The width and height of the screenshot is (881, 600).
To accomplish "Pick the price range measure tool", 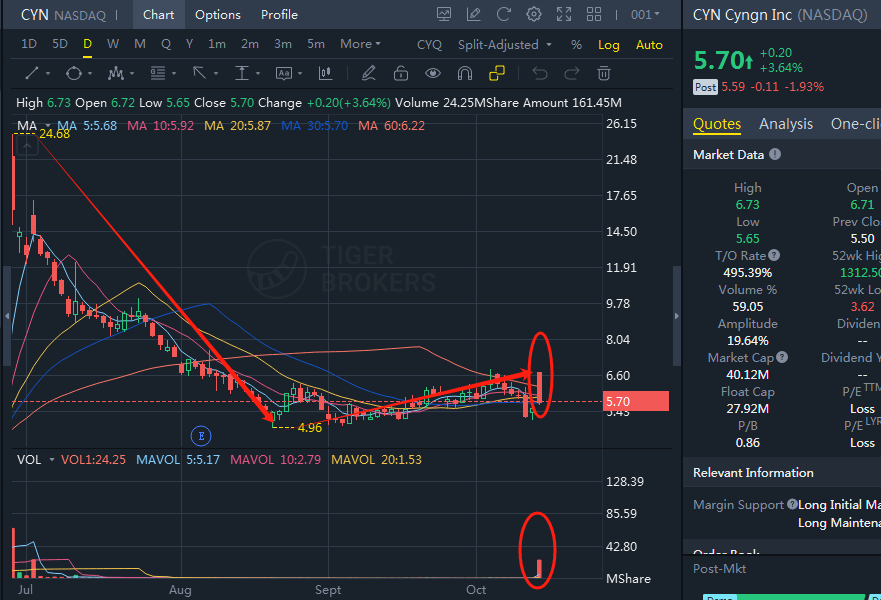I will [x=242, y=73].
